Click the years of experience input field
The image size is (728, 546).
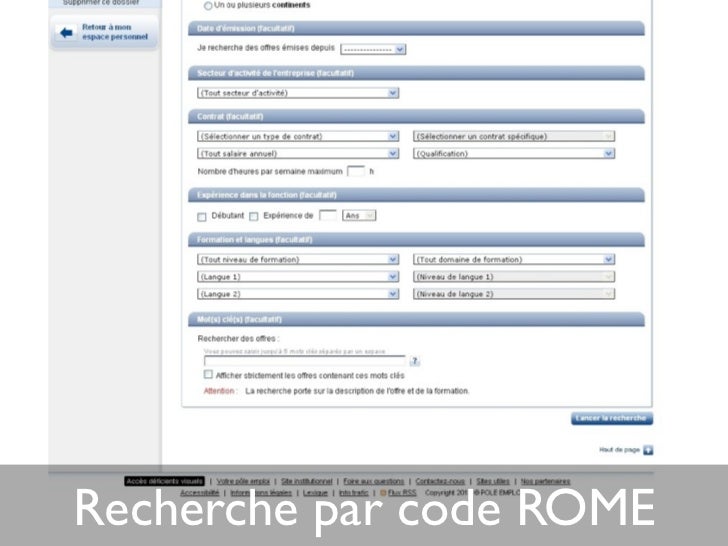(x=328, y=215)
